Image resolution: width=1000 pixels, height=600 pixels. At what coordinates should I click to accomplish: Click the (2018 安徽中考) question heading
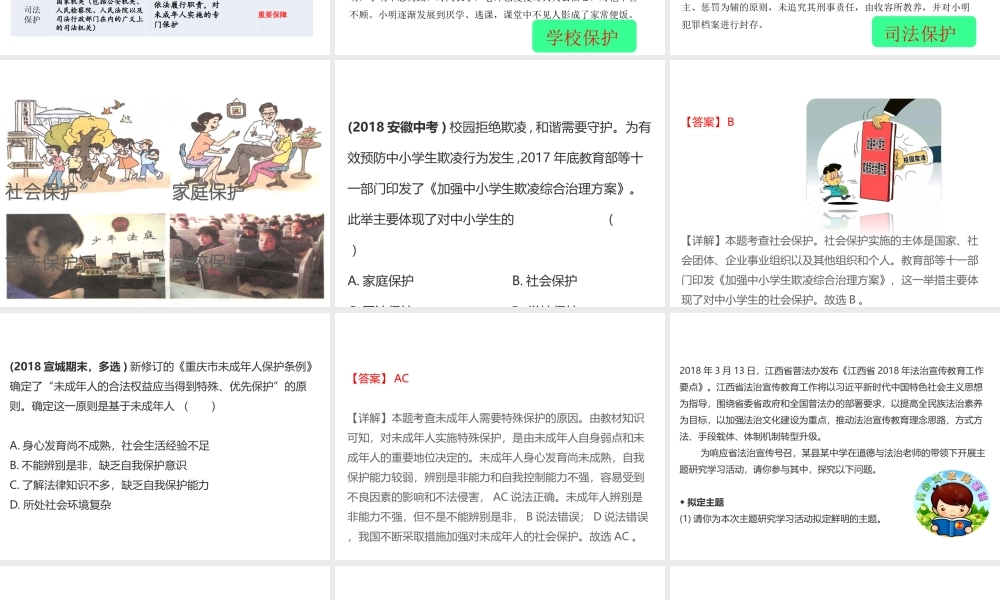tap(397, 127)
